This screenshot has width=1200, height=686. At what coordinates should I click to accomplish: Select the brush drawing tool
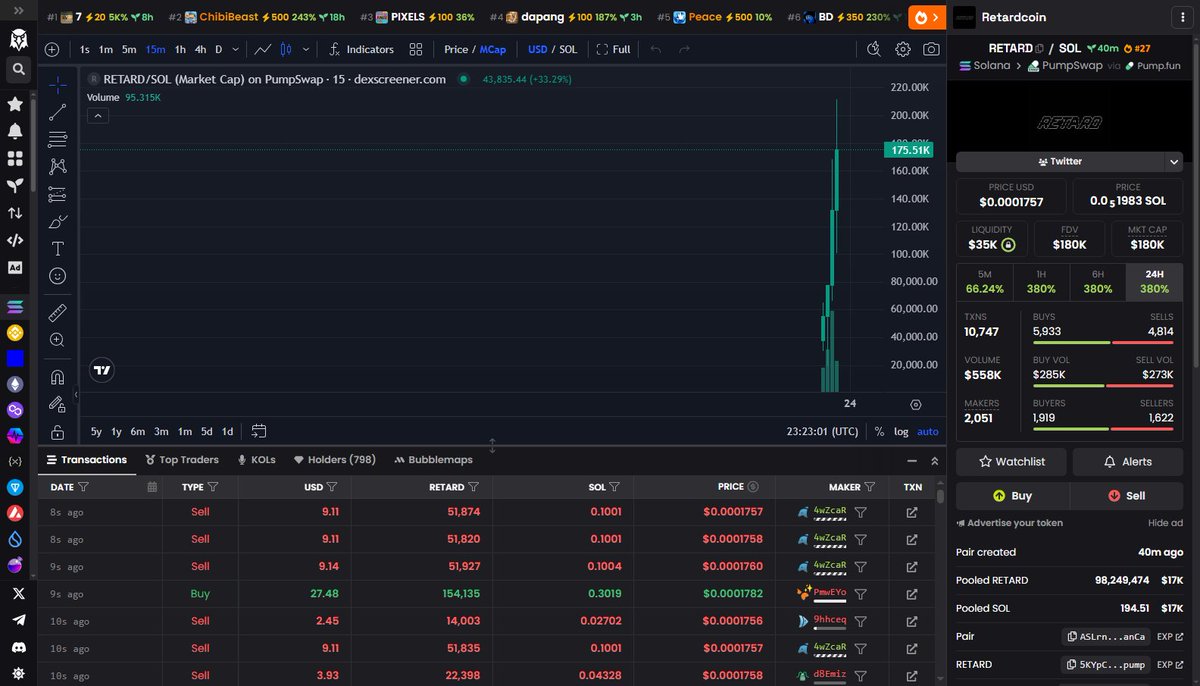(x=57, y=221)
